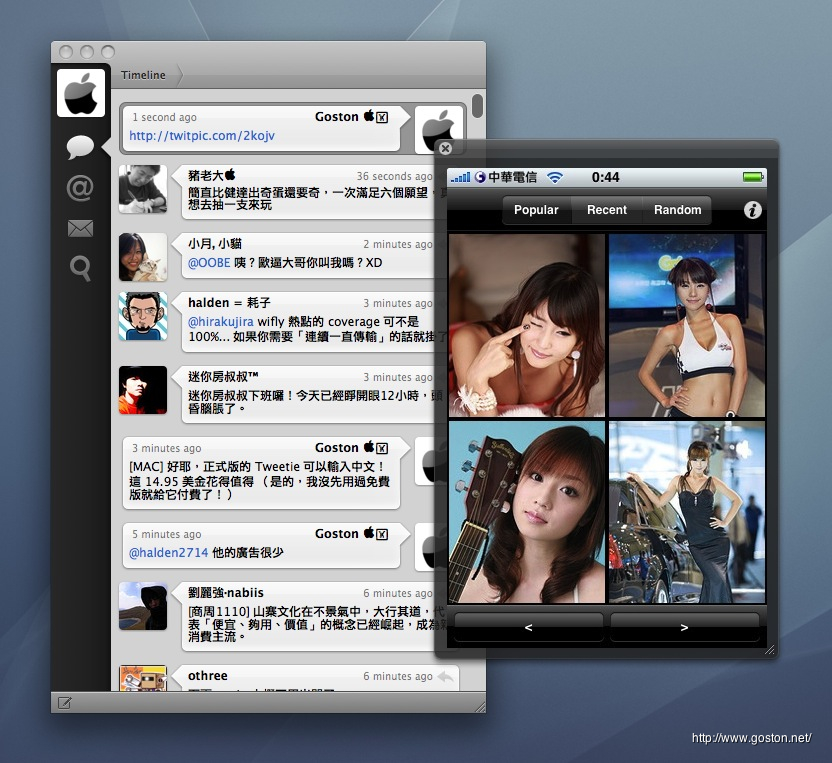
Task: Open the Timeline speech bubble view in sidebar
Action: [80, 146]
